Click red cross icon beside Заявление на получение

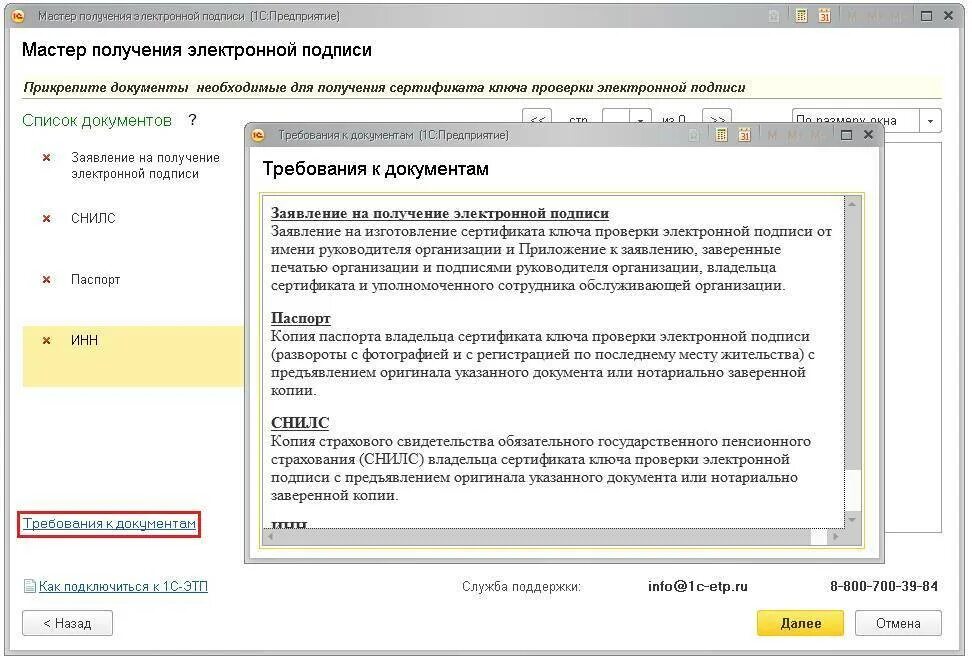46,158
